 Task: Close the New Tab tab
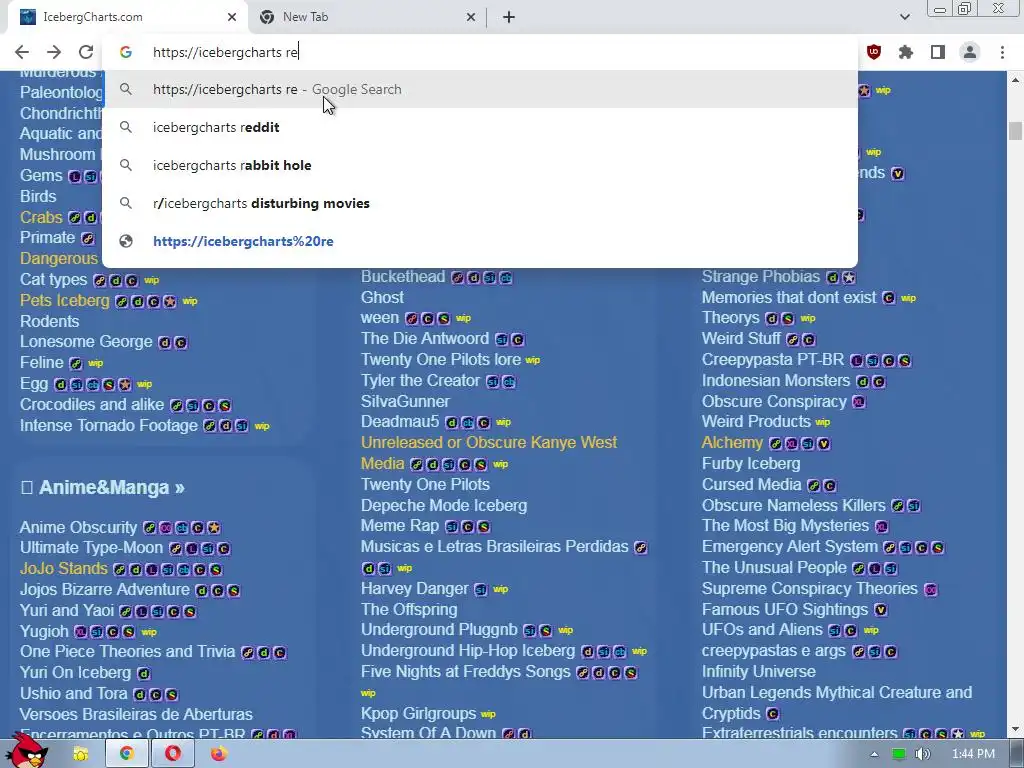[x=471, y=17]
